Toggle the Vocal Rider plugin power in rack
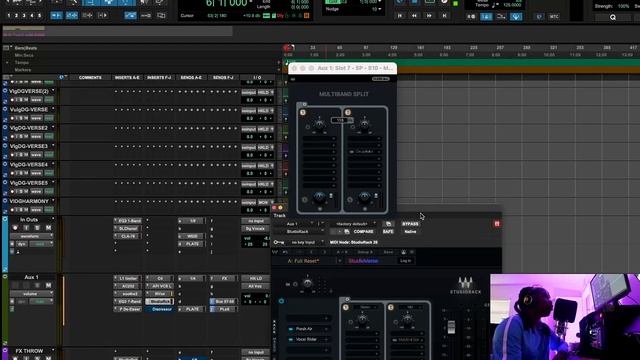This screenshot has width=640, height=360. [x=291, y=339]
